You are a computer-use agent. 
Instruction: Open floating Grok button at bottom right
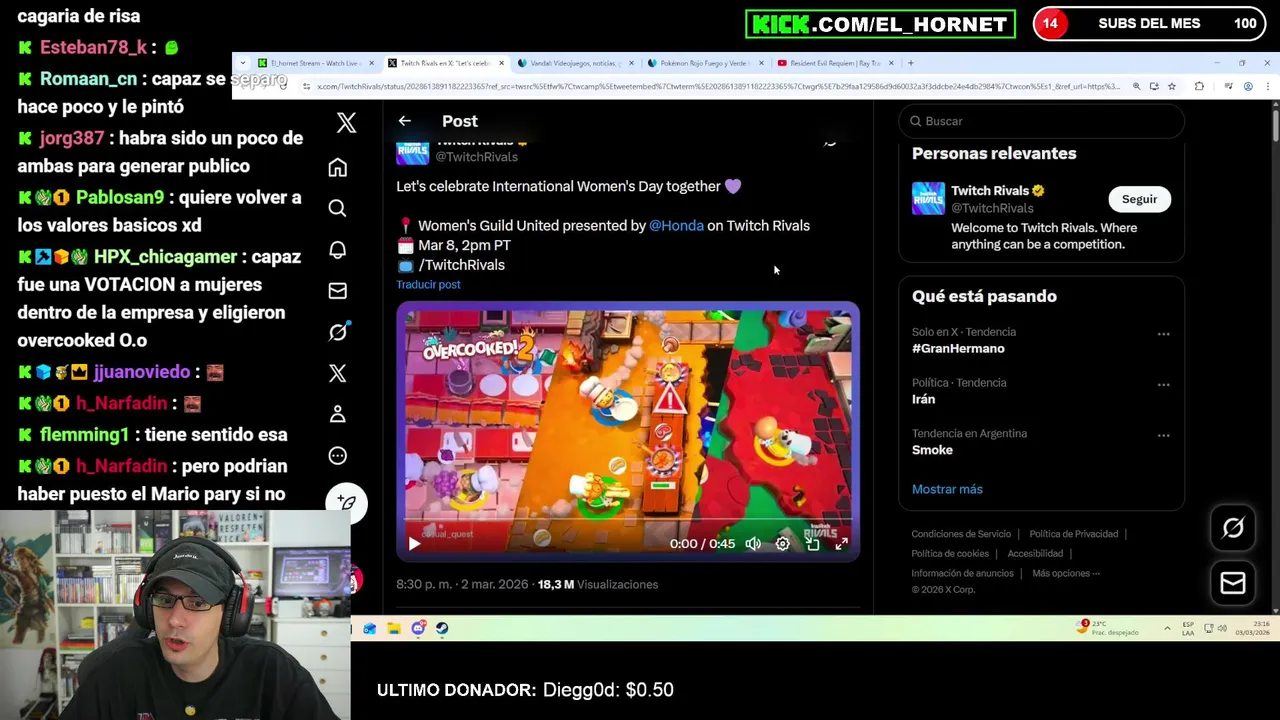coord(1233,528)
